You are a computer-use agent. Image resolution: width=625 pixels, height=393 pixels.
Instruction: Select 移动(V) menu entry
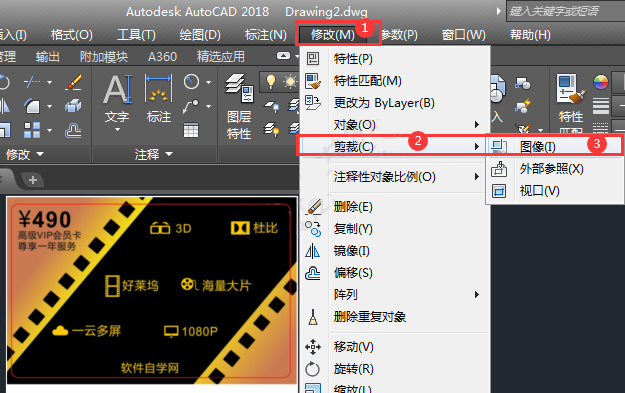(x=395, y=347)
